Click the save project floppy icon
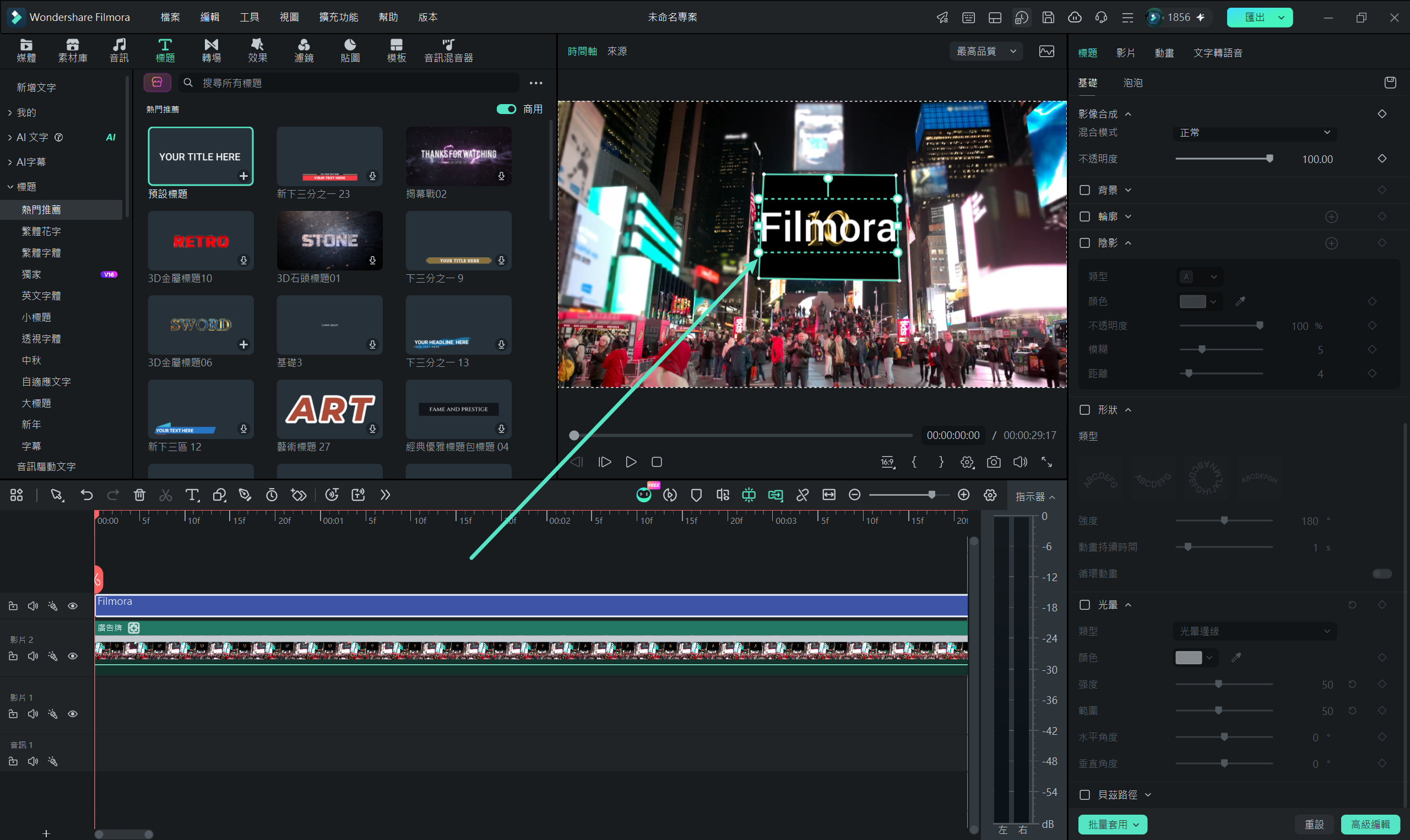Image resolution: width=1410 pixels, height=840 pixels. coord(1048,17)
